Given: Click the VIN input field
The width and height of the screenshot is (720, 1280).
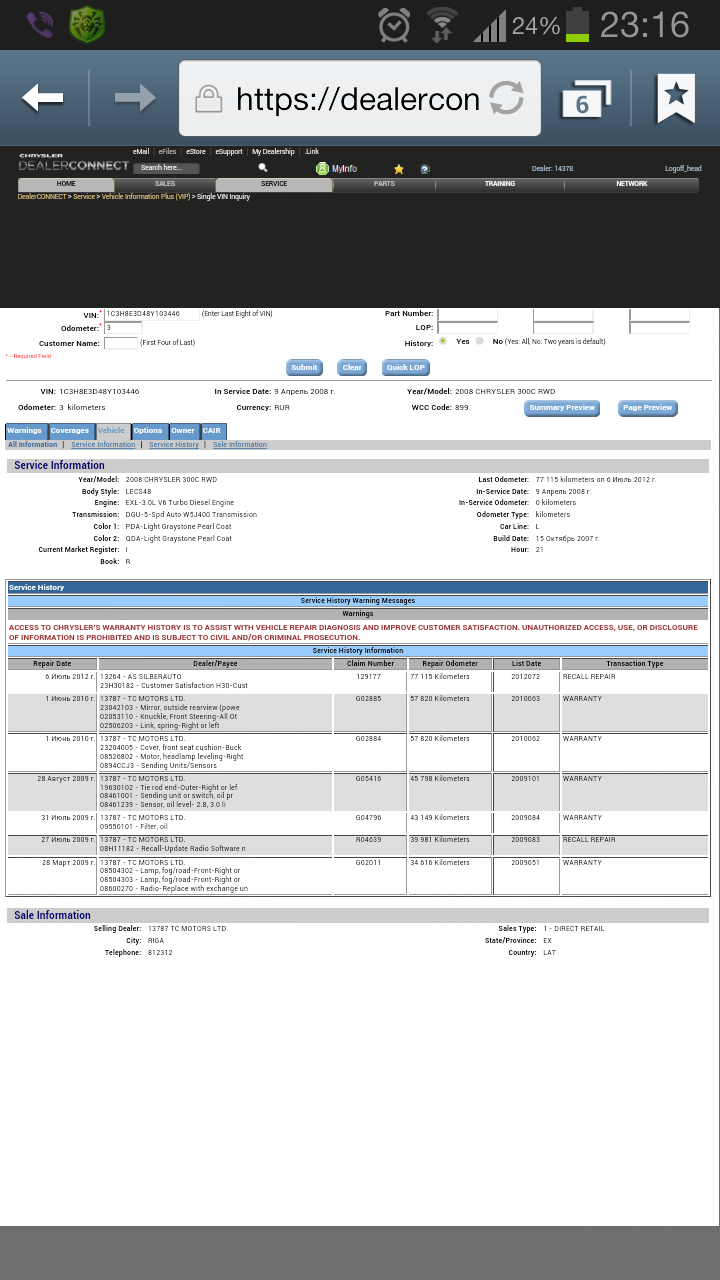Looking at the screenshot, I should (x=152, y=314).
